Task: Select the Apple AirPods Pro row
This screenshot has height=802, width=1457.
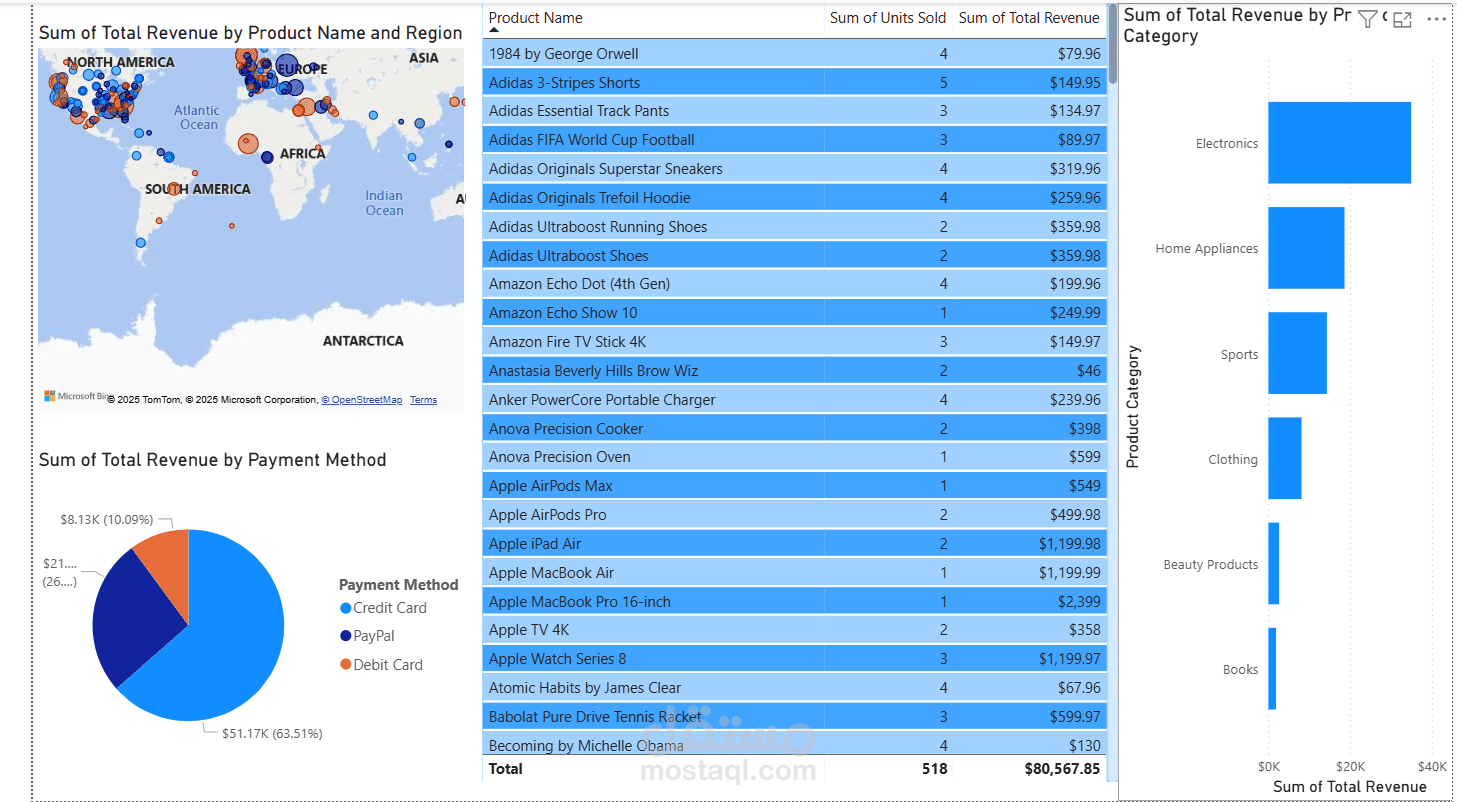Action: (x=795, y=515)
